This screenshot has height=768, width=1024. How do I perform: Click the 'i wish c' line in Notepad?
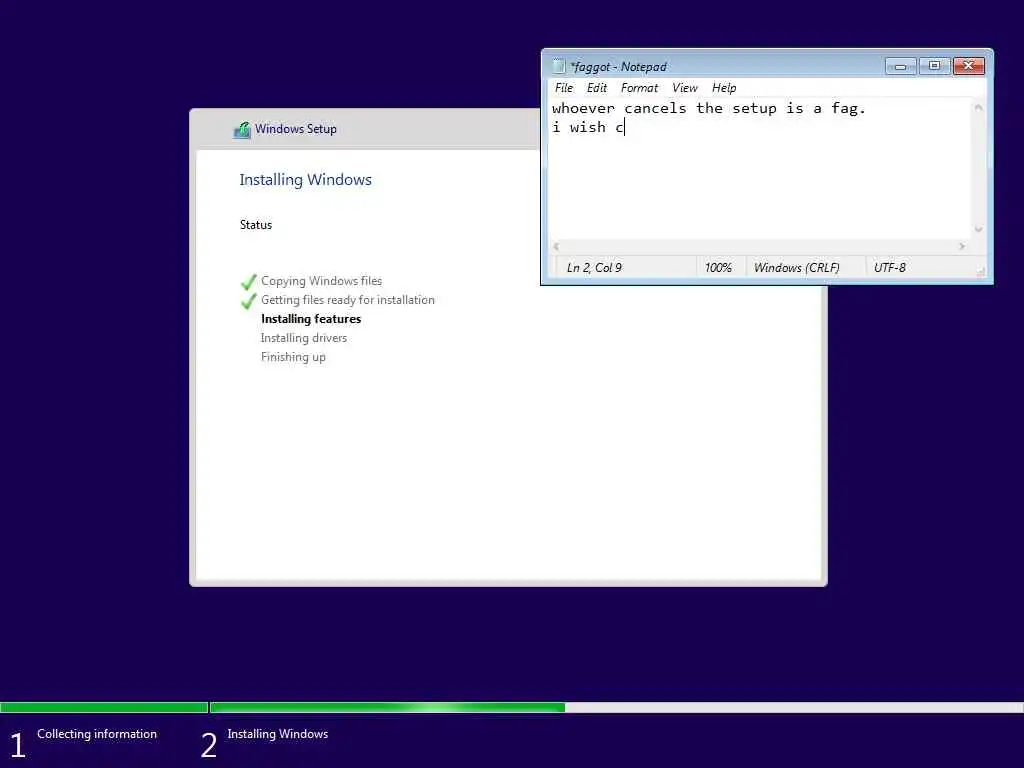click(x=588, y=127)
